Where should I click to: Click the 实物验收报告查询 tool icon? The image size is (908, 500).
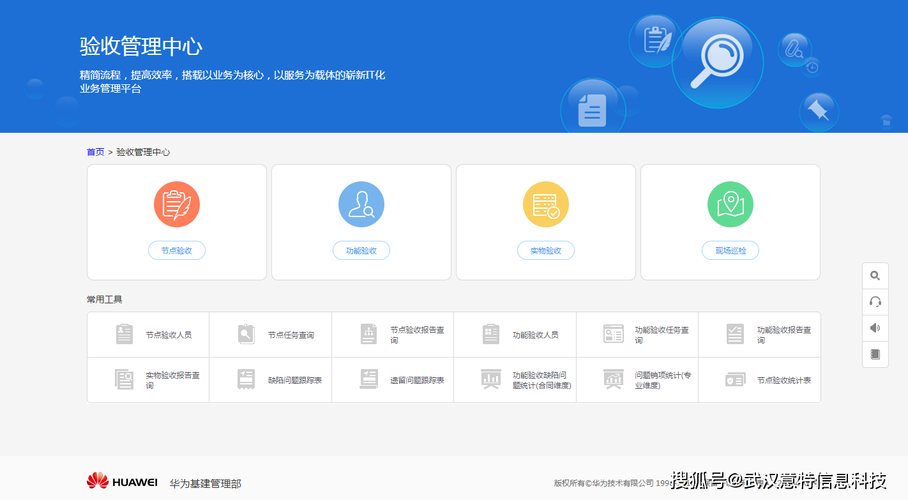tap(124, 379)
